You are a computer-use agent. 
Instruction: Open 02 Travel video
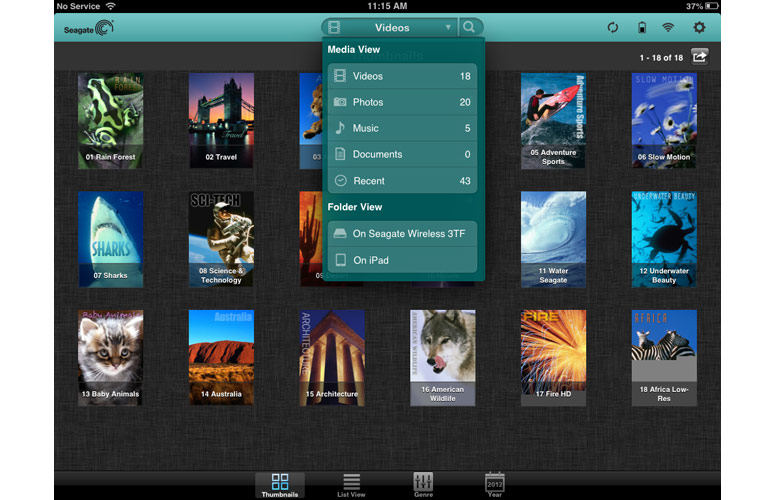point(221,121)
